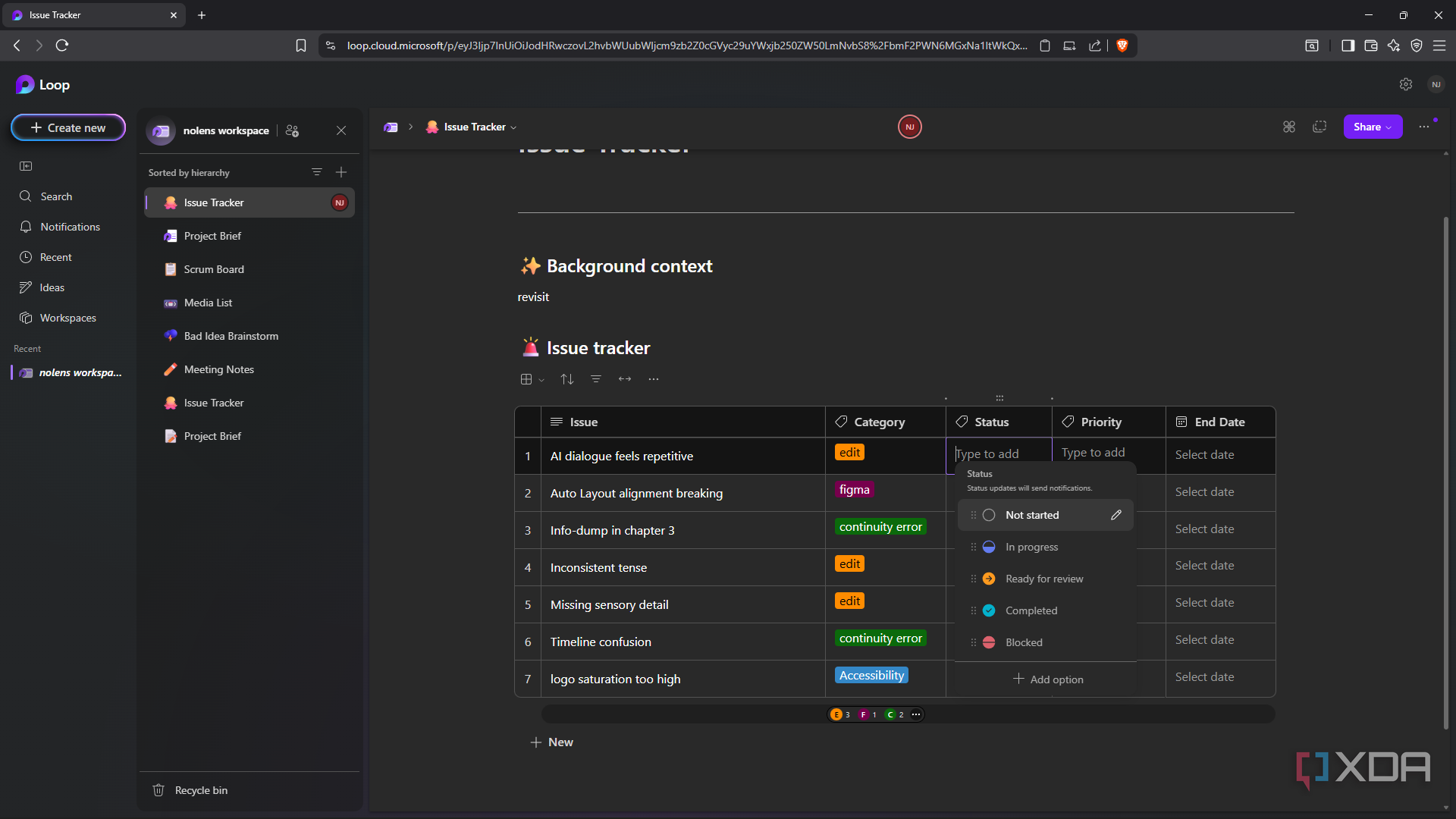Go to Notifications in left menu
Viewport: 1456px width, 819px height.
click(x=70, y=227)
